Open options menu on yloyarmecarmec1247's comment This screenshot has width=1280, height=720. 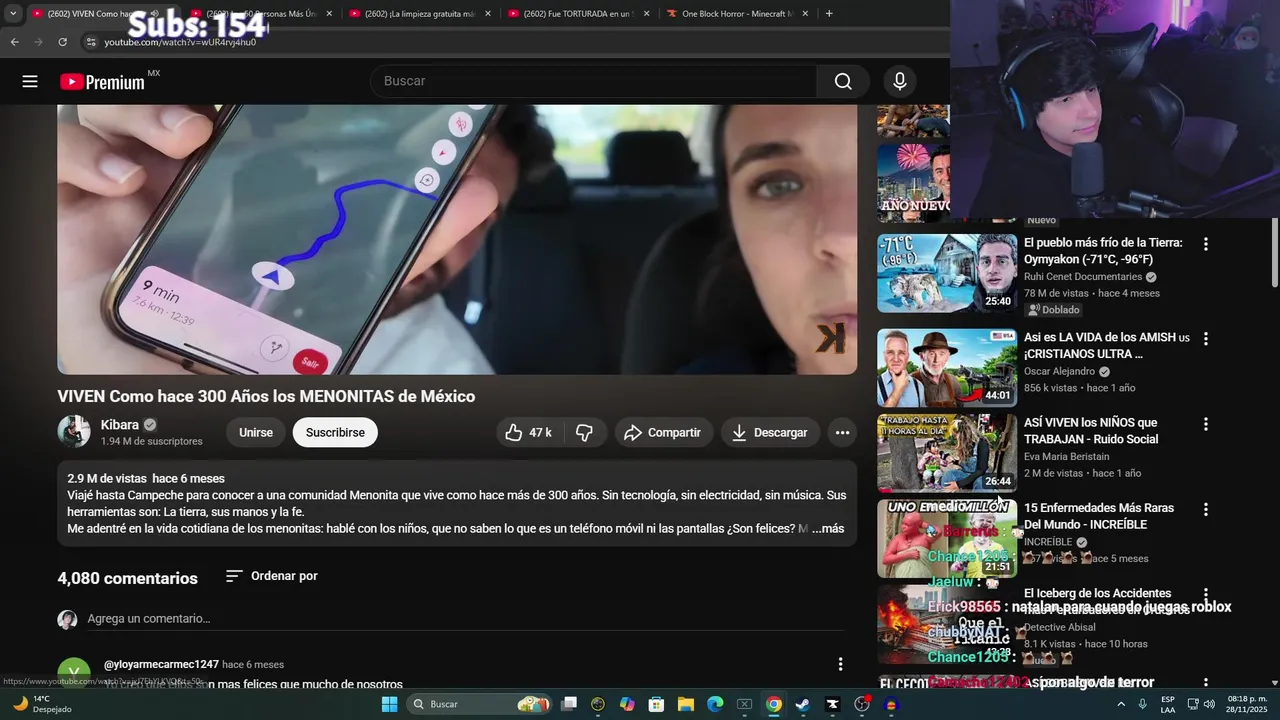tap(840, 664)
